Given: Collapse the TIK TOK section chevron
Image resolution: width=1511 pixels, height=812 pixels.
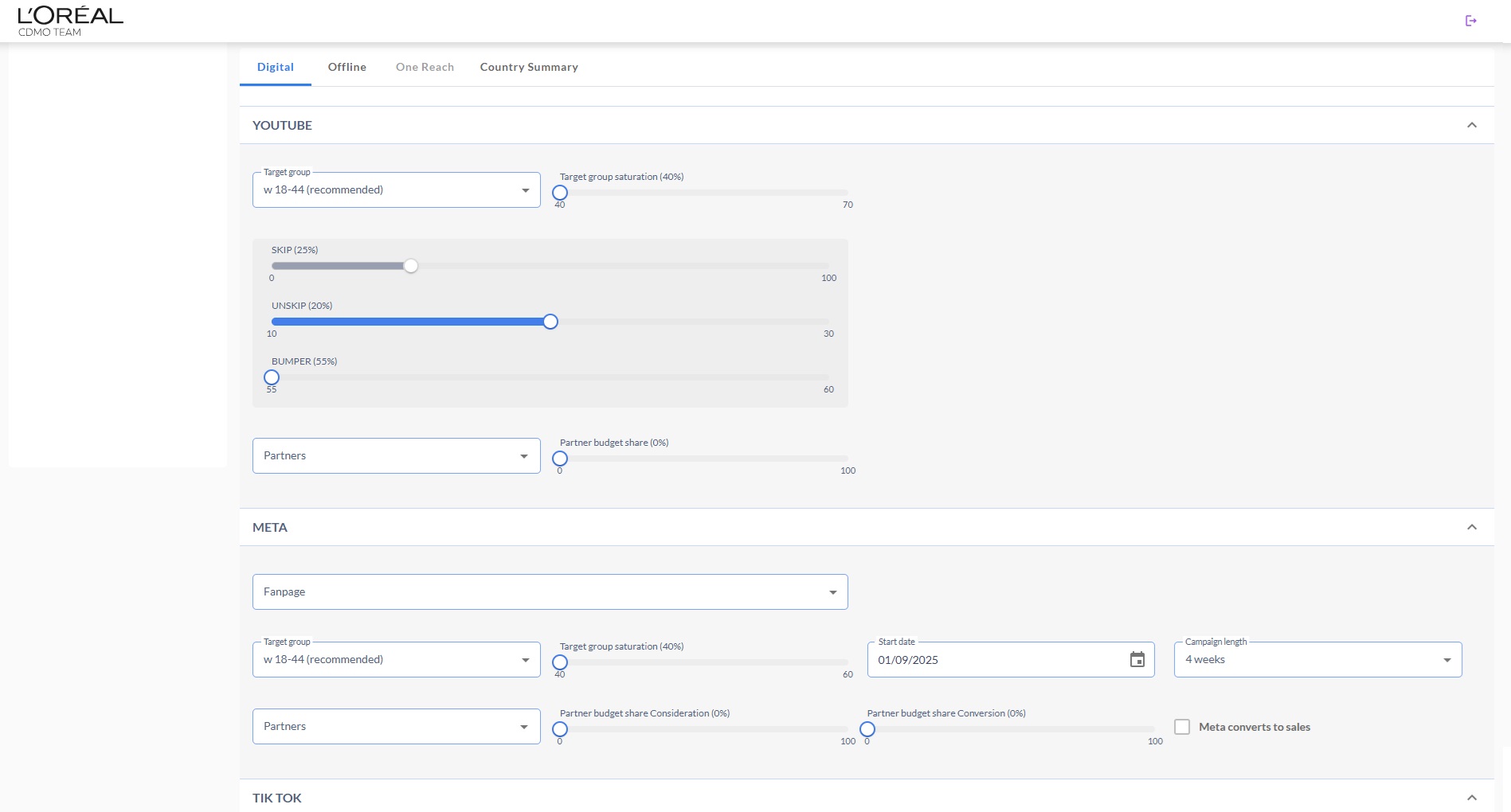Looking at the screenshot, I should [1471, 798].
